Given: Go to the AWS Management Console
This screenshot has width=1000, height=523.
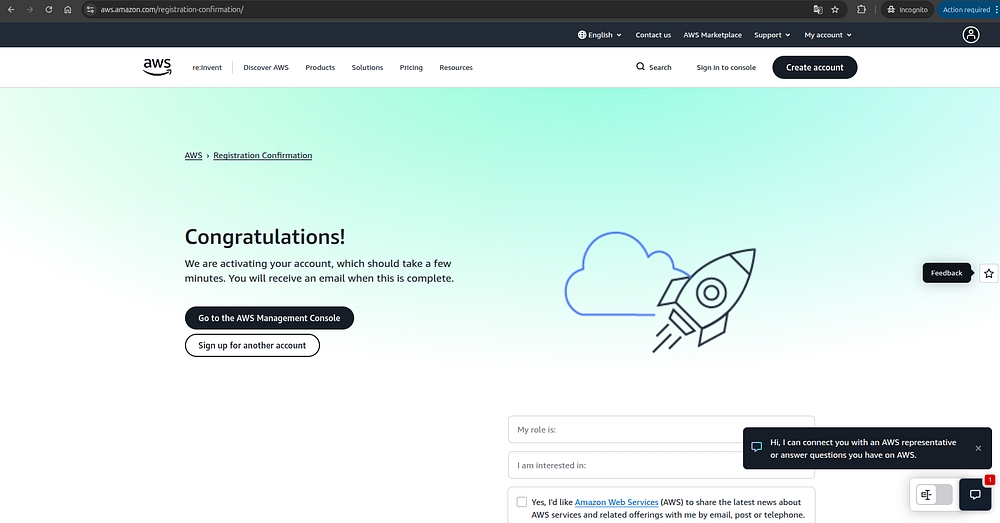Looking at the screenshot, I should [269, 318].
